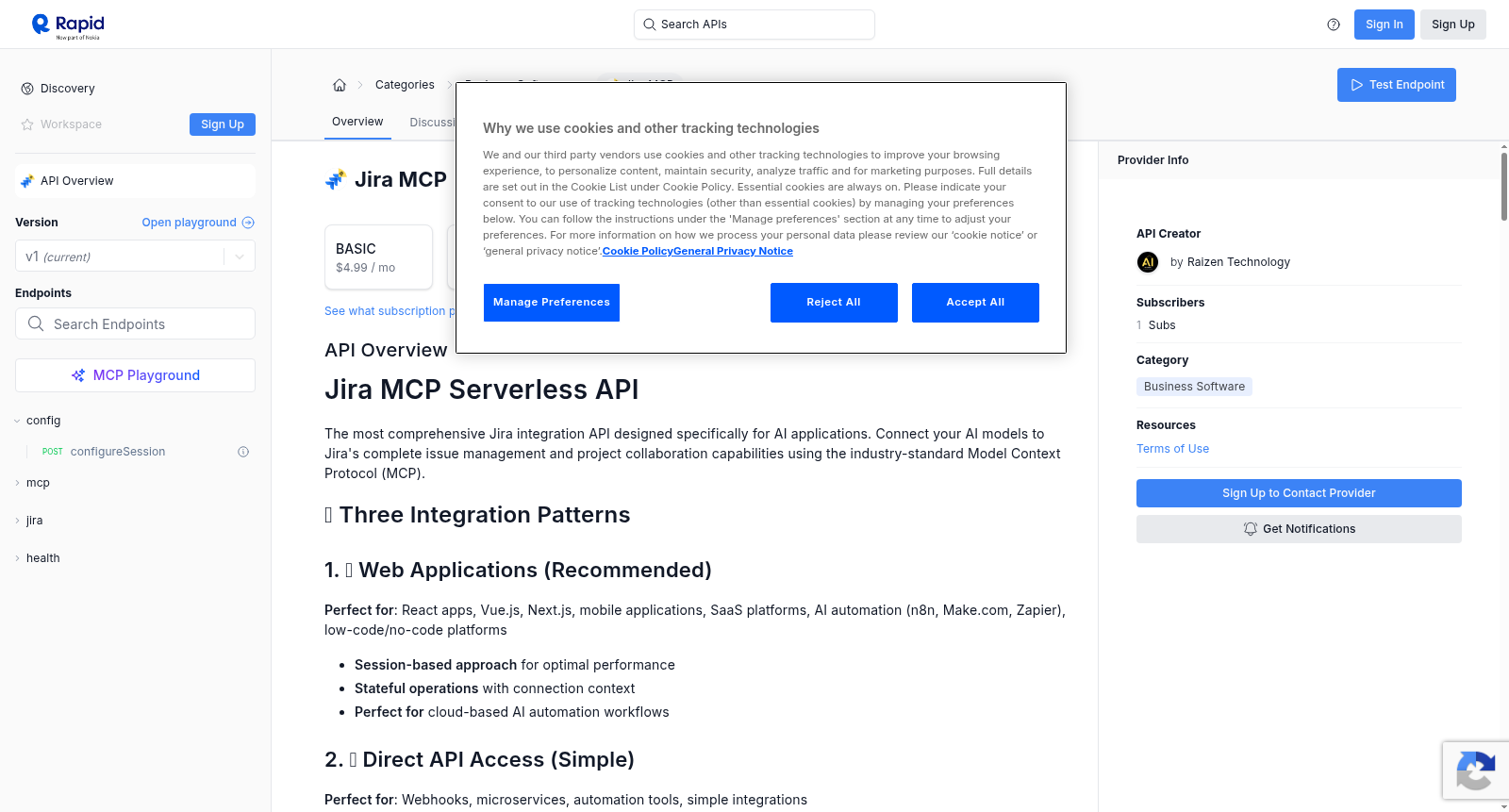Click the Test Endpoint button

click(1397, 85)
